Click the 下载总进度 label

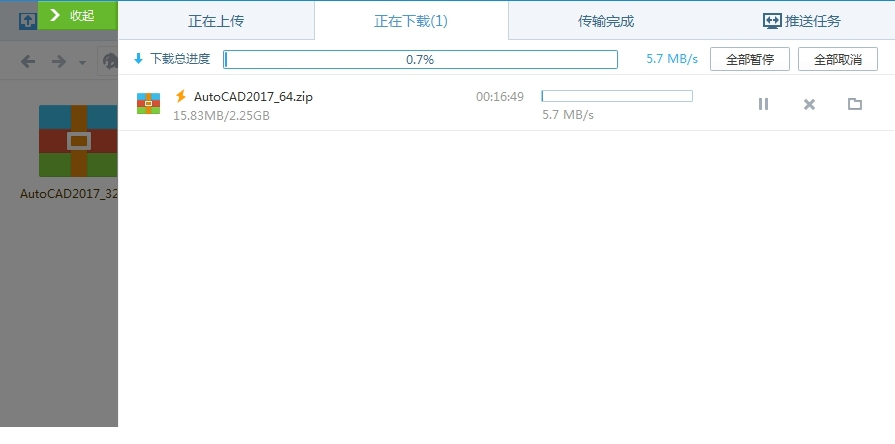[180, 59]
